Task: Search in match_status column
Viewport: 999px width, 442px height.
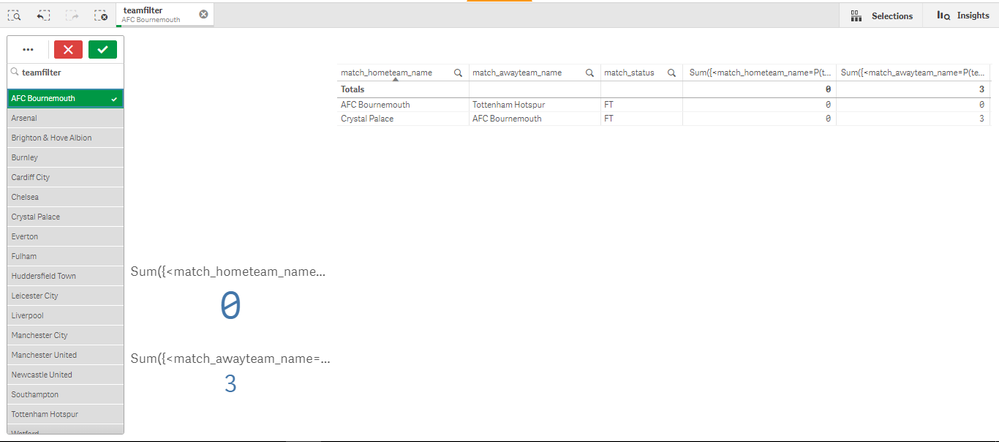Action: point(672,73)
